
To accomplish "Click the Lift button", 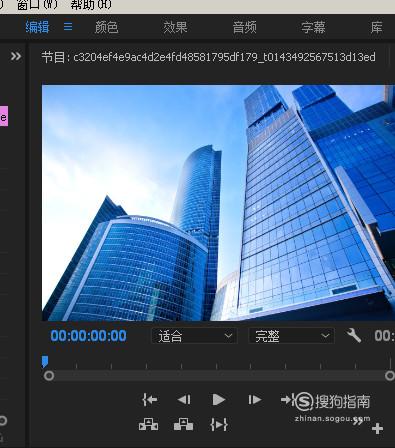I will (148, 424).
